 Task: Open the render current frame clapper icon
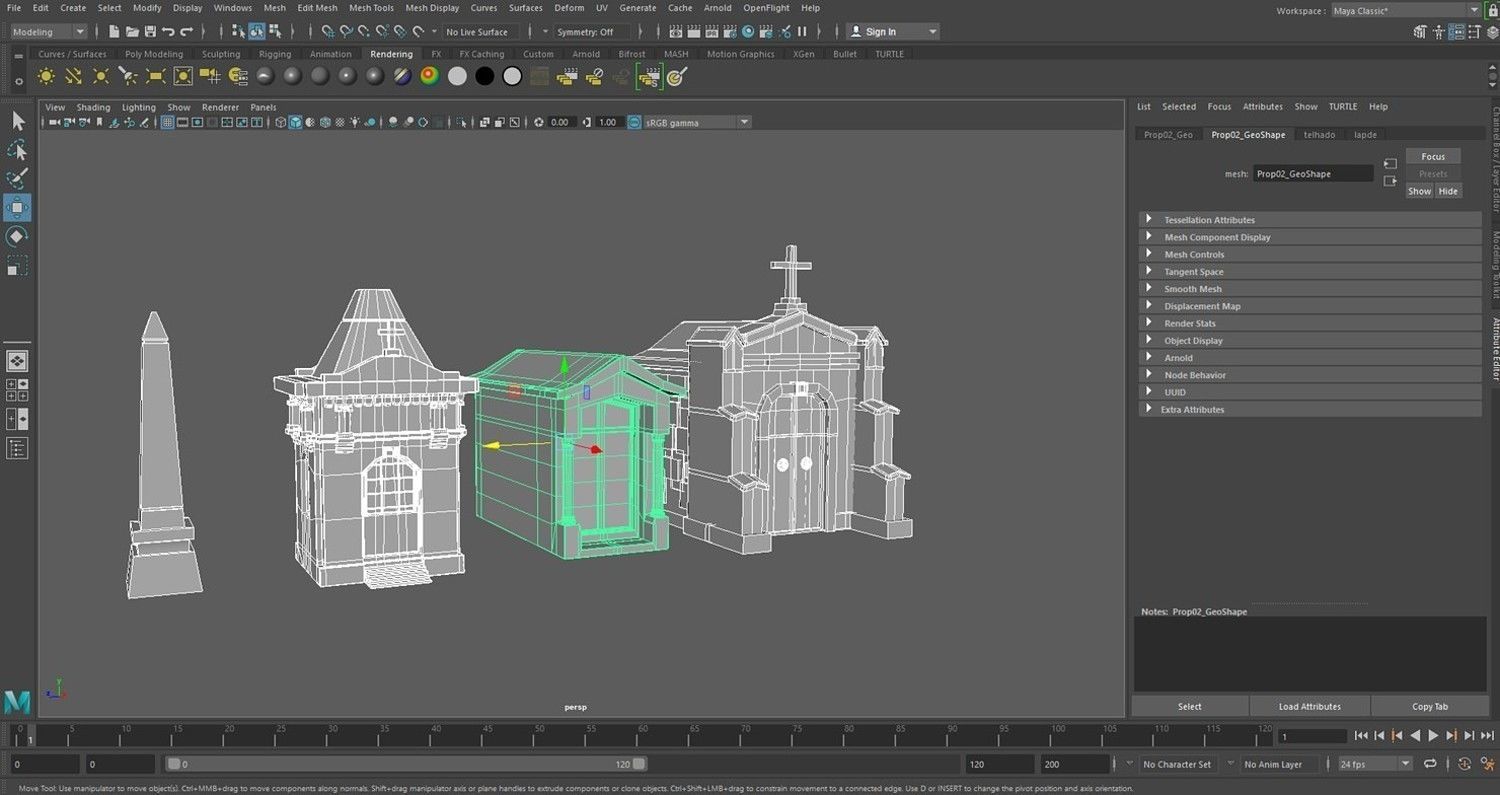coord(694,32)
